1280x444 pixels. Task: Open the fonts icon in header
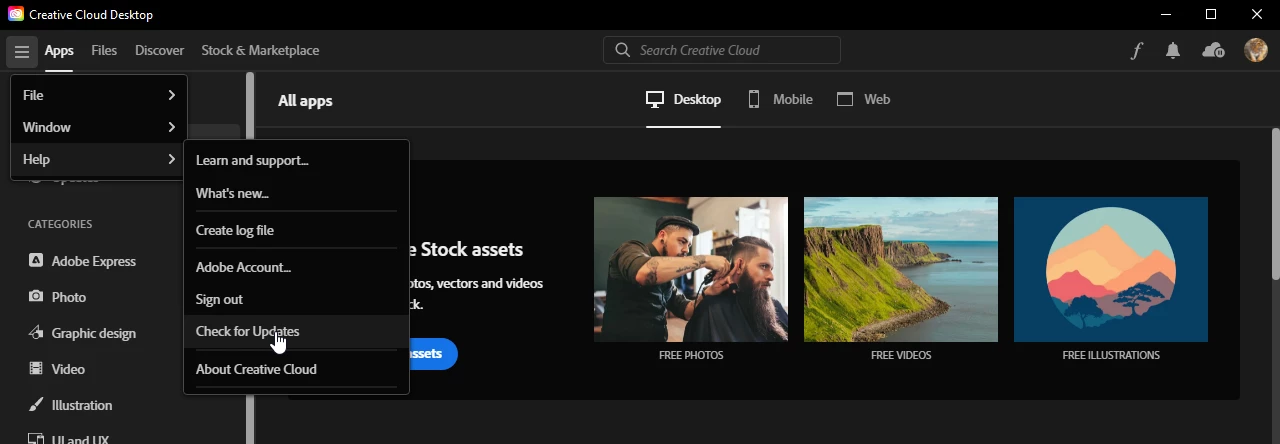click(1136, 51)
